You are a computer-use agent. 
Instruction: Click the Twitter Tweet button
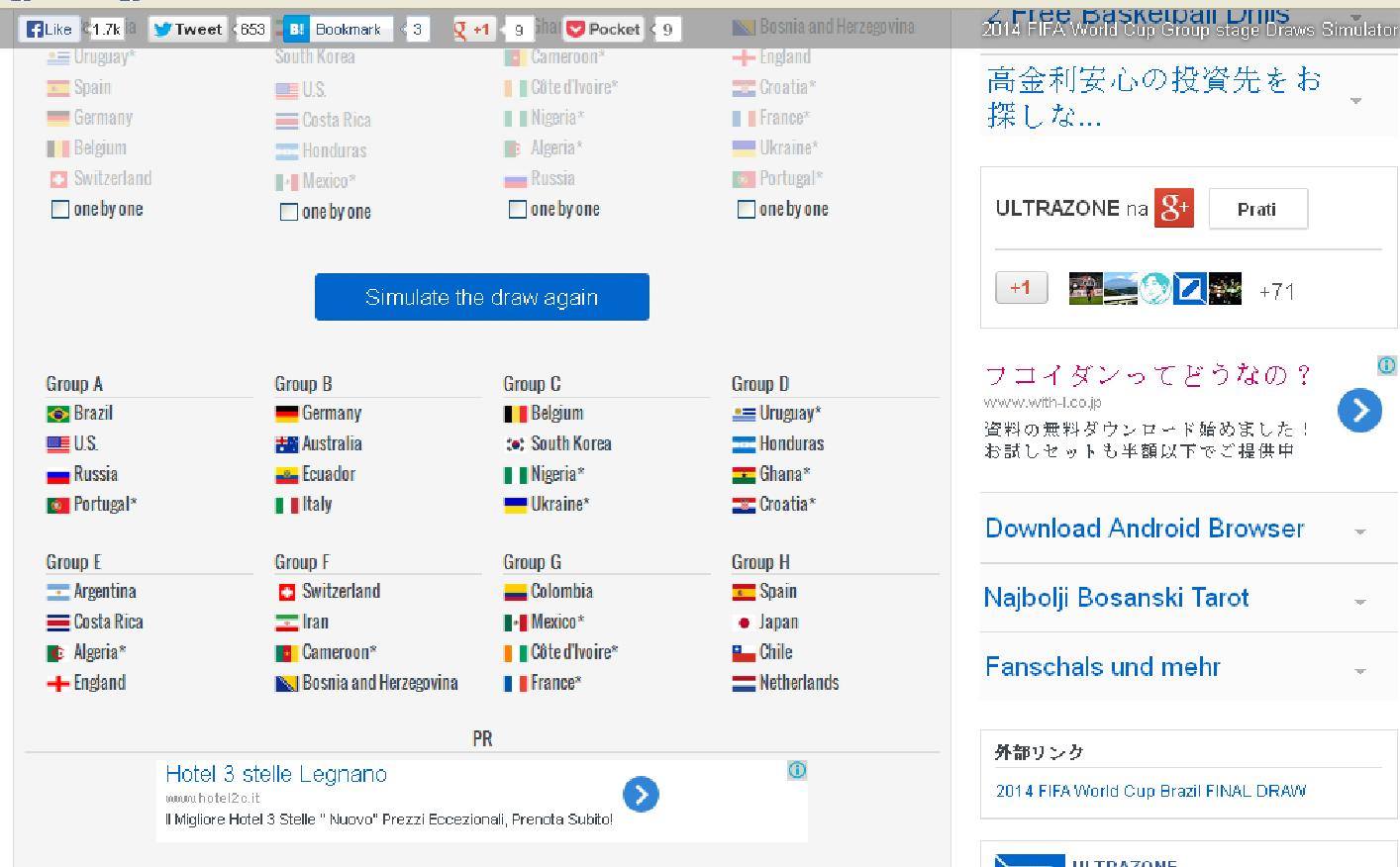point(187,29)
